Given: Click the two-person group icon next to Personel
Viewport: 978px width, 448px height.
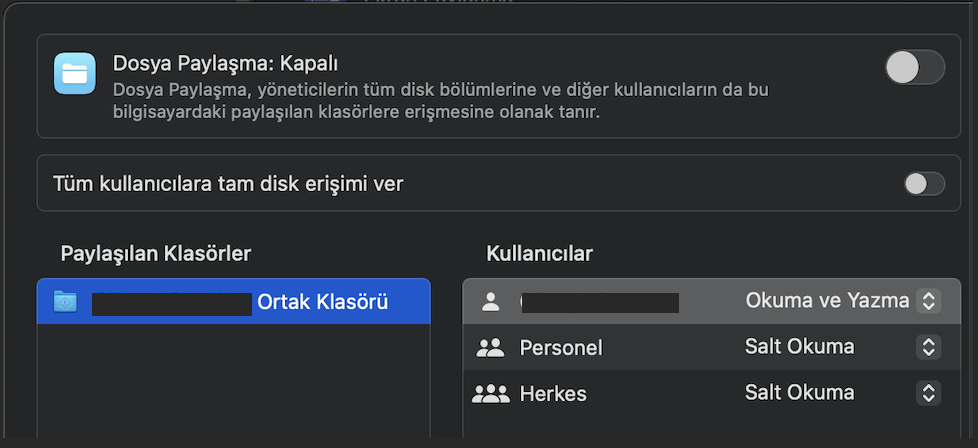Looking at the screenshot, I should click(x=490, y=348).
